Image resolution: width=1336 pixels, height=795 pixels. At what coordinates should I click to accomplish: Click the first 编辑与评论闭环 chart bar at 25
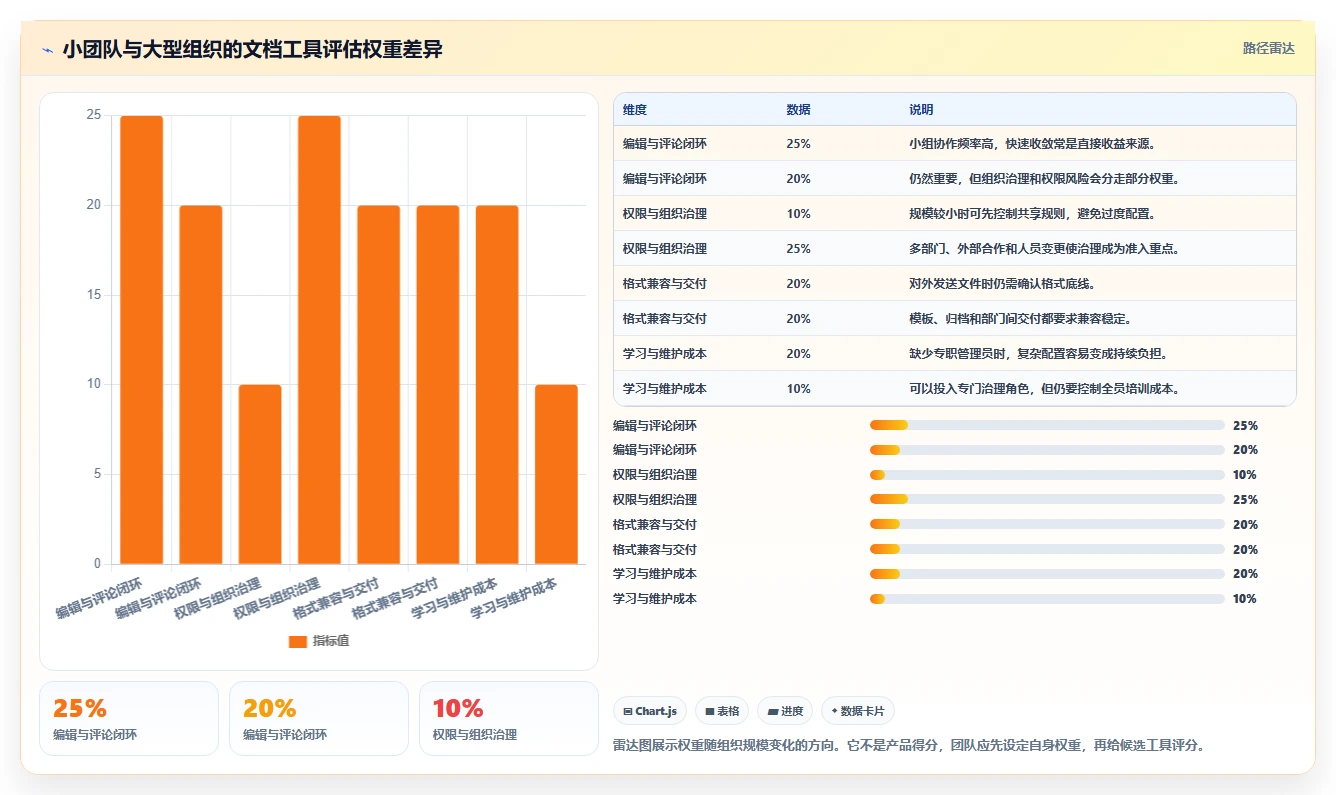pyautogui.click(x=141, y=340)
